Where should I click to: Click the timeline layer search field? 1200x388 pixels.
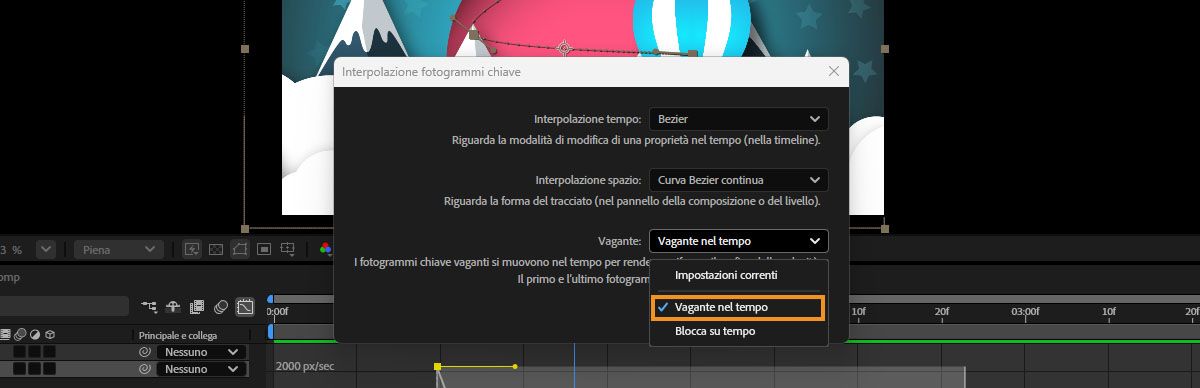coord(64,306)
